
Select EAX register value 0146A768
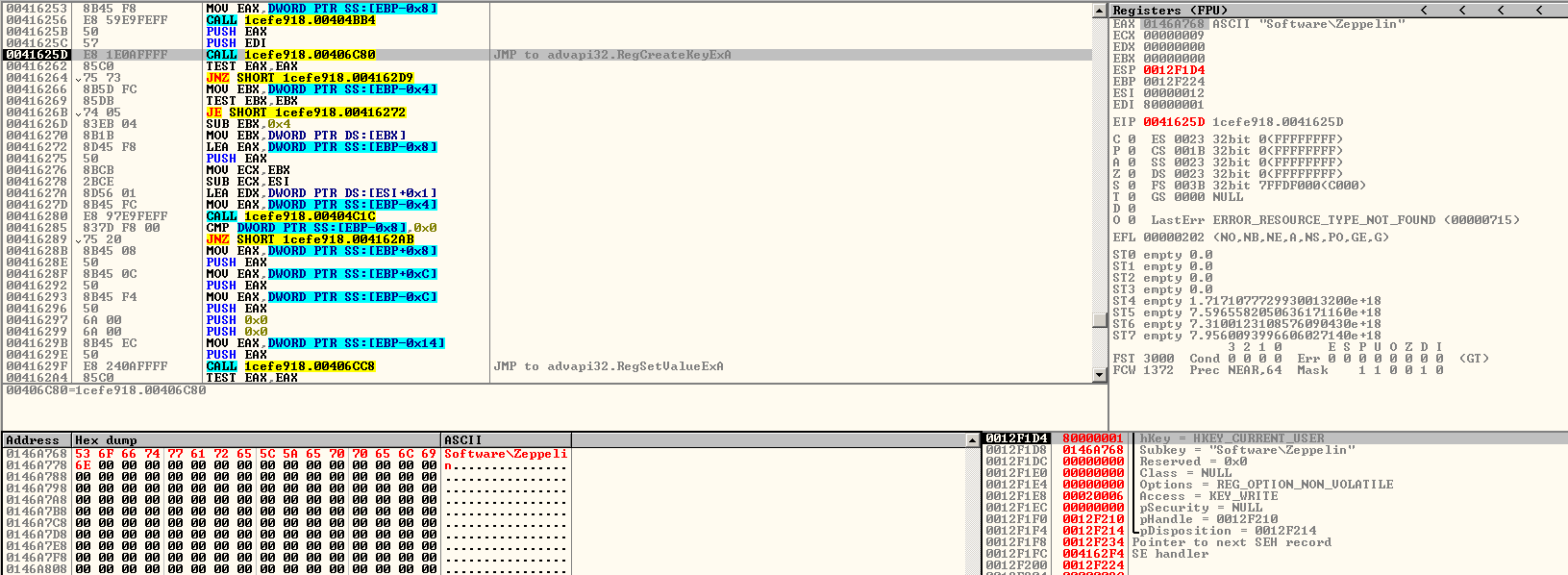[x=1174, y=24]
